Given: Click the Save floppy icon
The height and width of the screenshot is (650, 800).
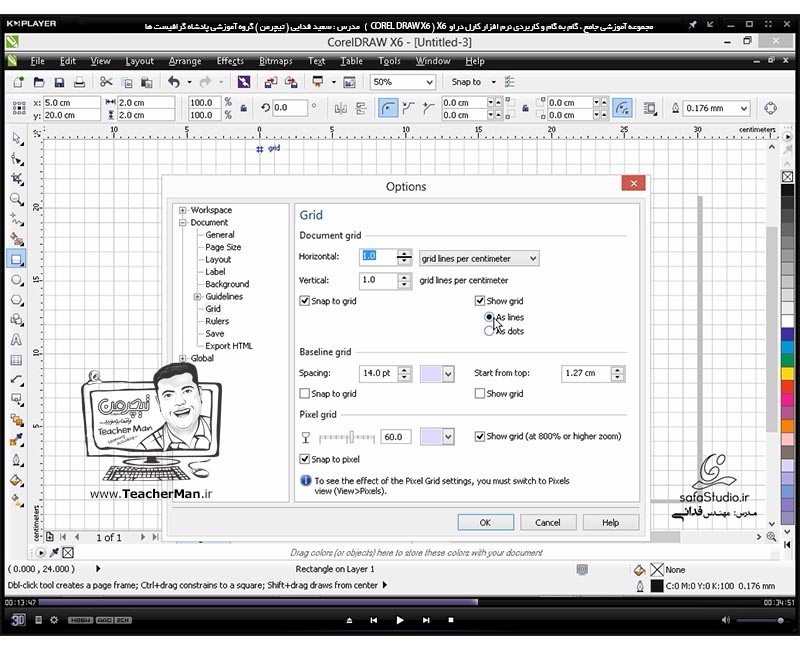Looking at the screenshot, I should [x=59, y=82].
